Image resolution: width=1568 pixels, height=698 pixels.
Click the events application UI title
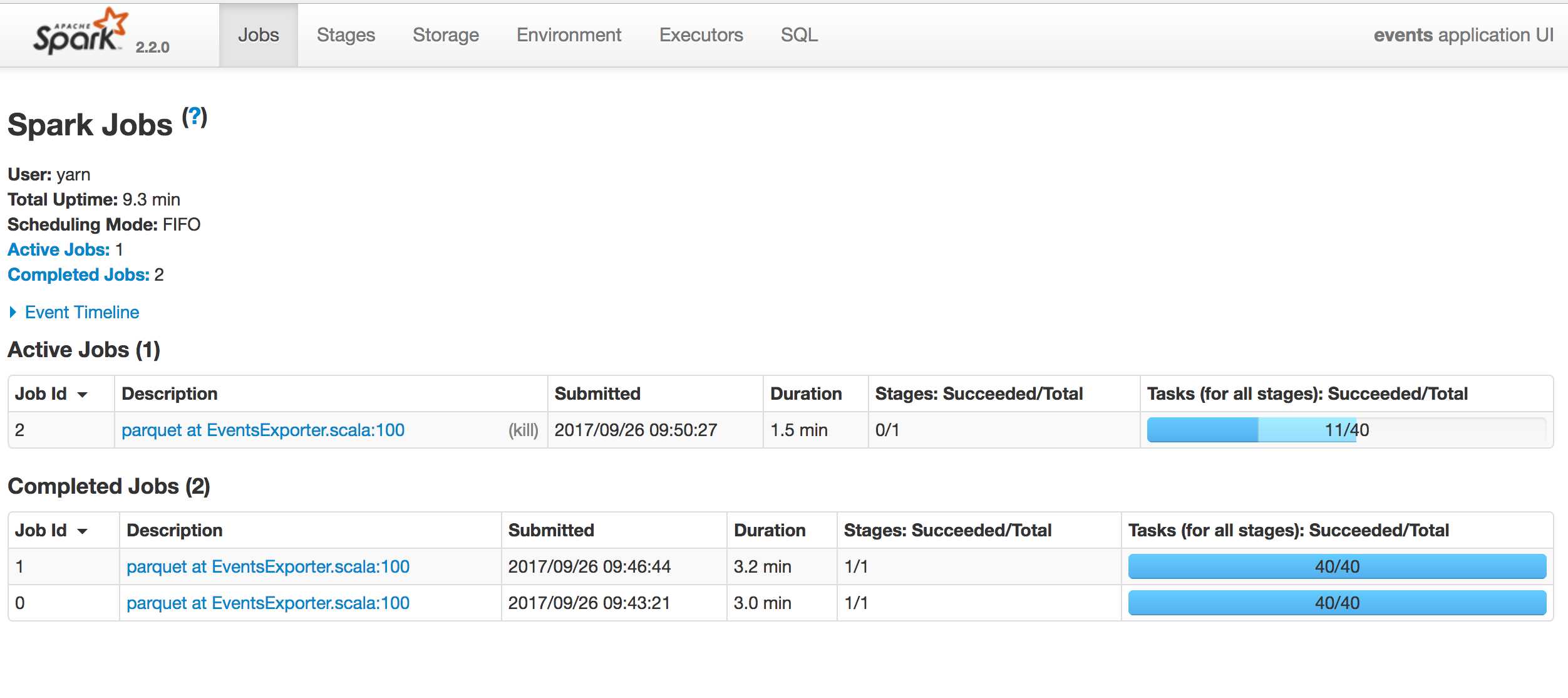pos(1463,35)
